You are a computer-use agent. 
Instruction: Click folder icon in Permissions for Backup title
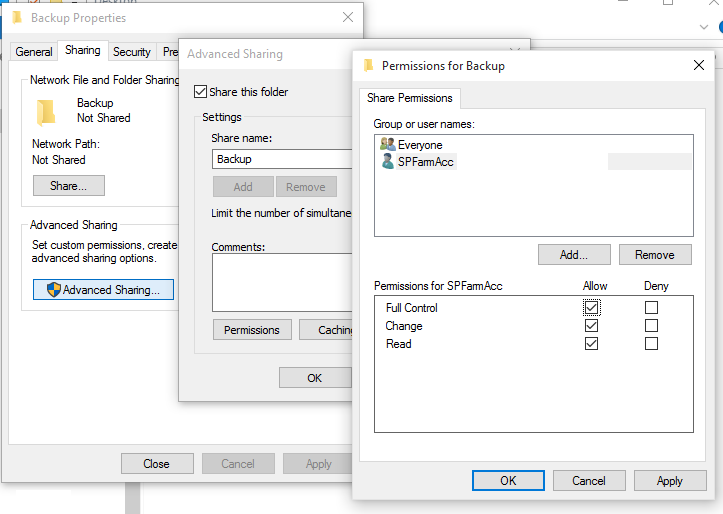pyautogui.click(x=368, y=65)
